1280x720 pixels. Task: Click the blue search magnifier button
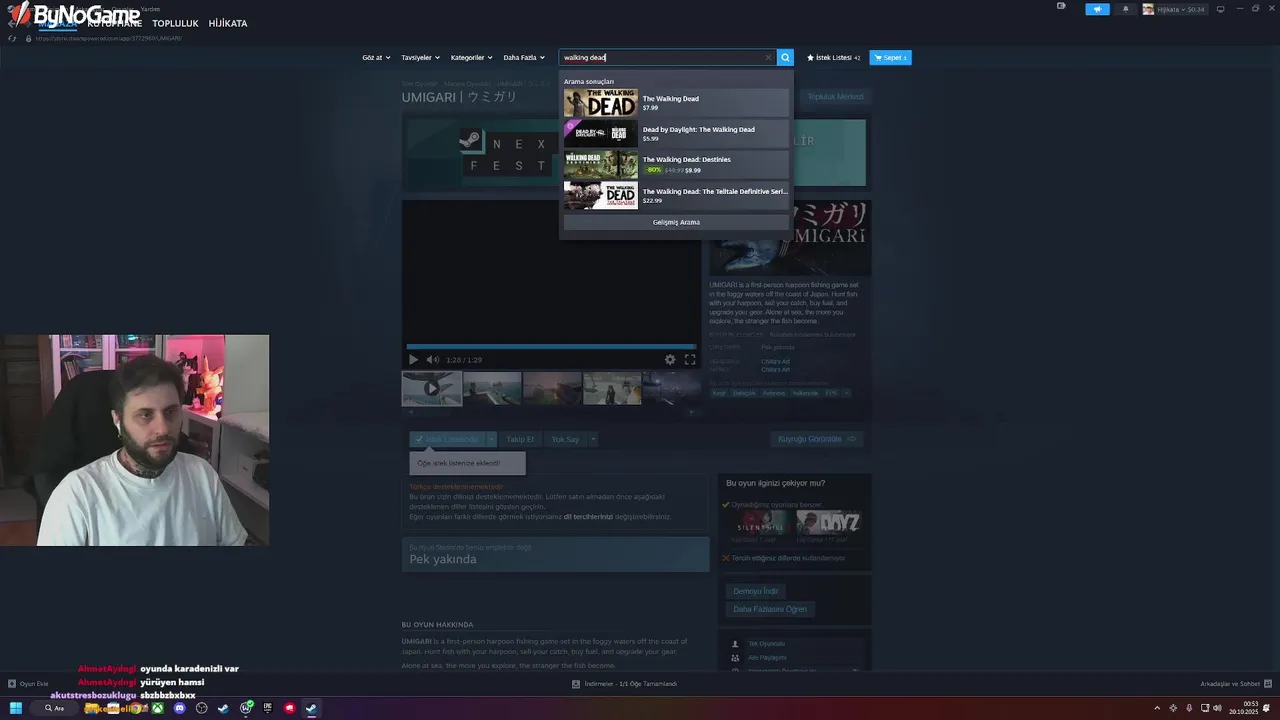tap(785, 58)
